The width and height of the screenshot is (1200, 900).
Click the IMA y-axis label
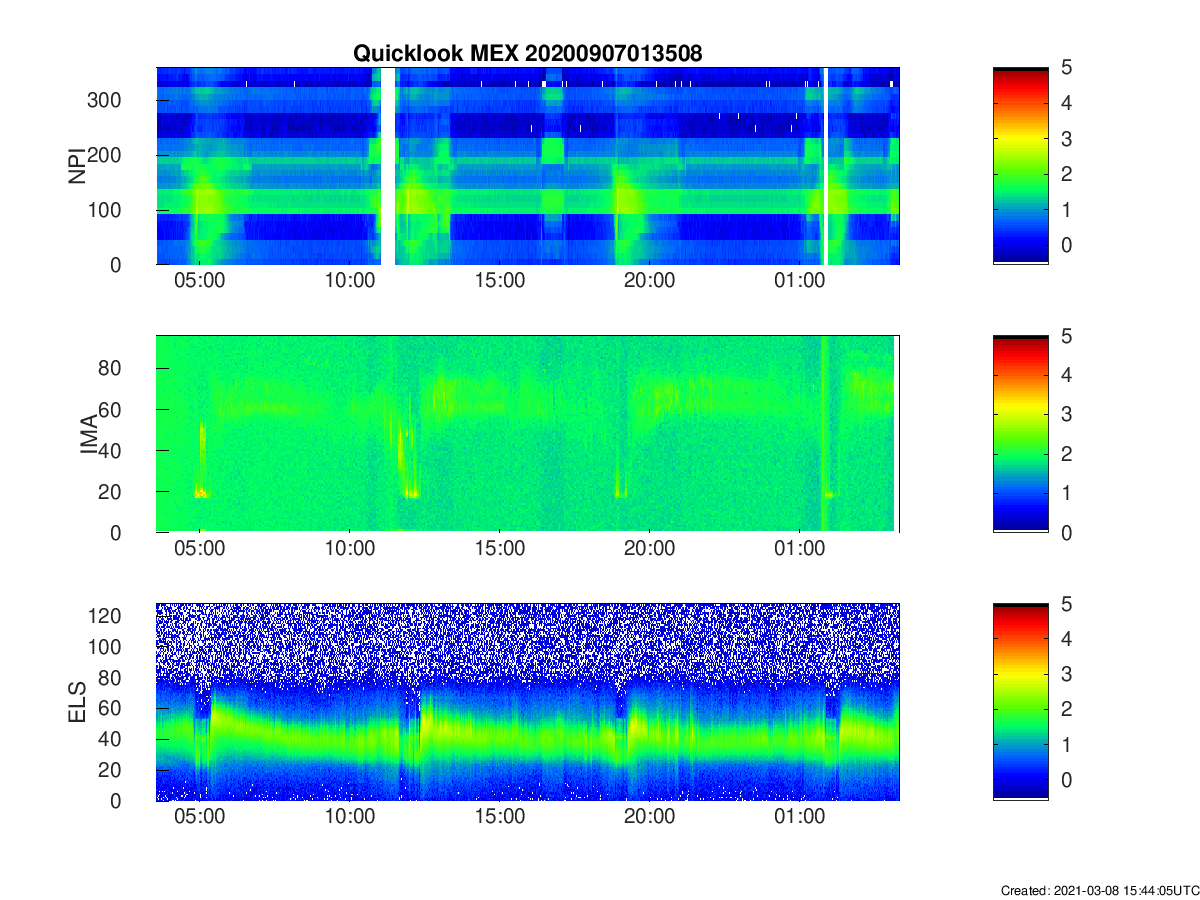90,434
